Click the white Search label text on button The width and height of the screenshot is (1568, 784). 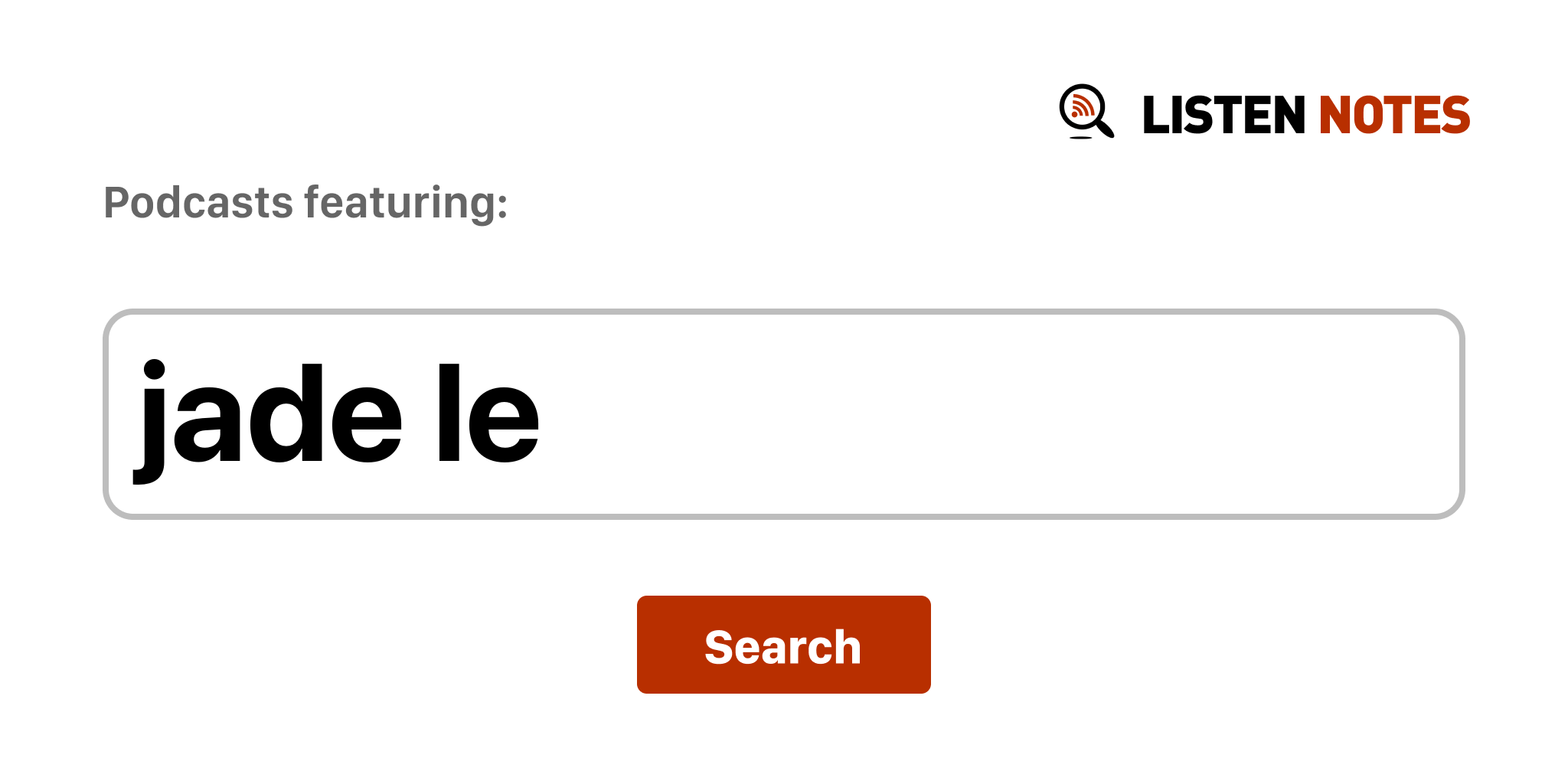click(782, 647)
